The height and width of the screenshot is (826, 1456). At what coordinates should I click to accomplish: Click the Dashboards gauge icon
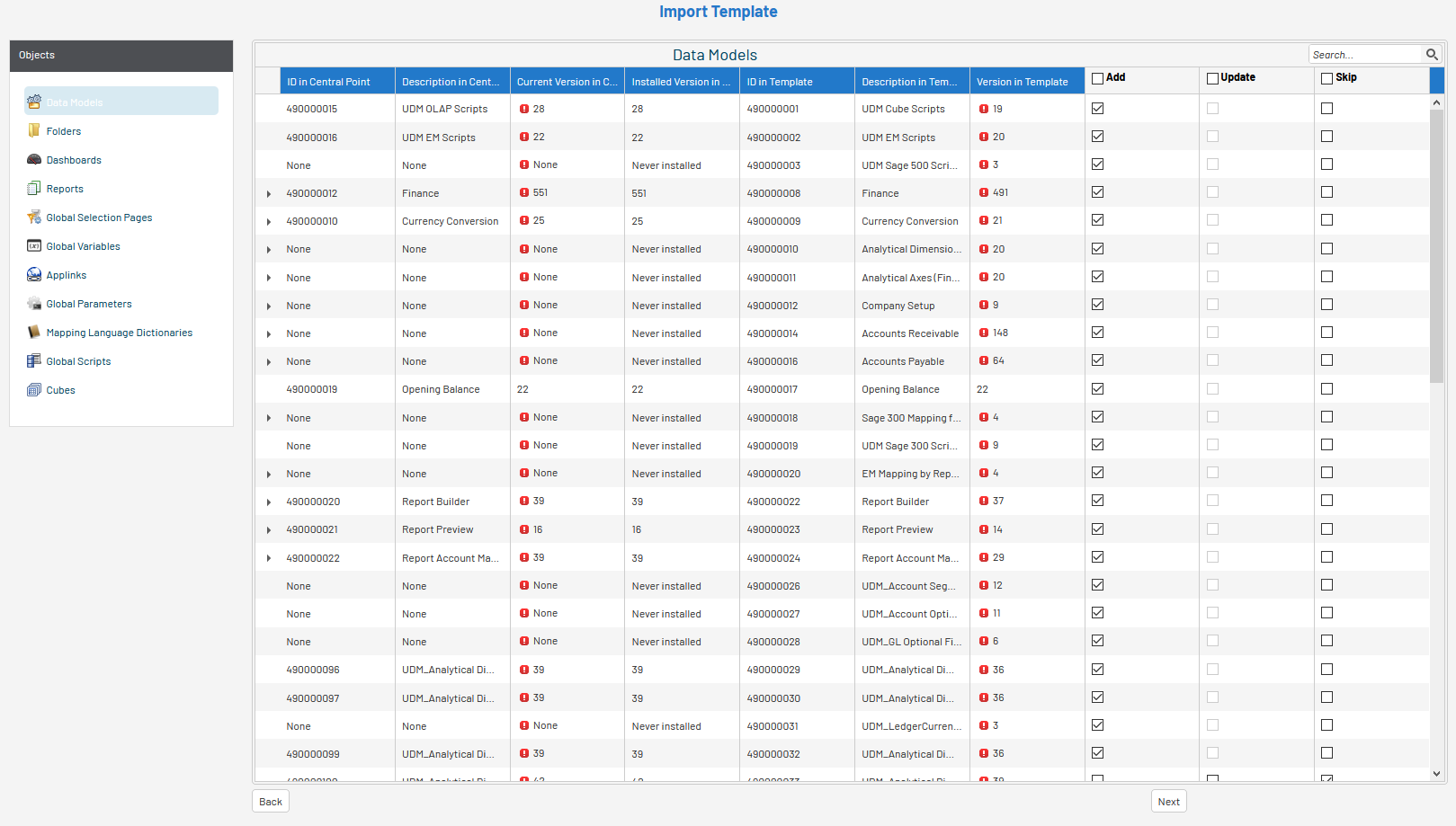pos(34,160)
